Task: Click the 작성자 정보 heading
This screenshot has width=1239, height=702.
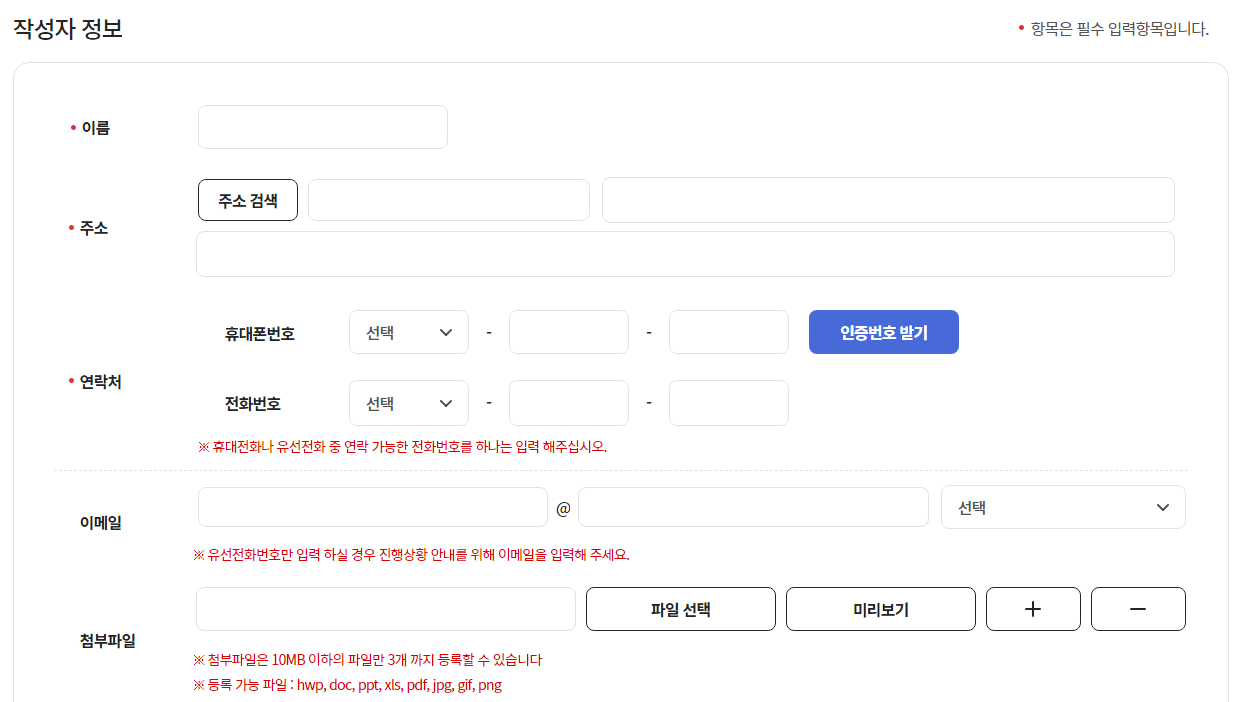Action: (67, 28)
